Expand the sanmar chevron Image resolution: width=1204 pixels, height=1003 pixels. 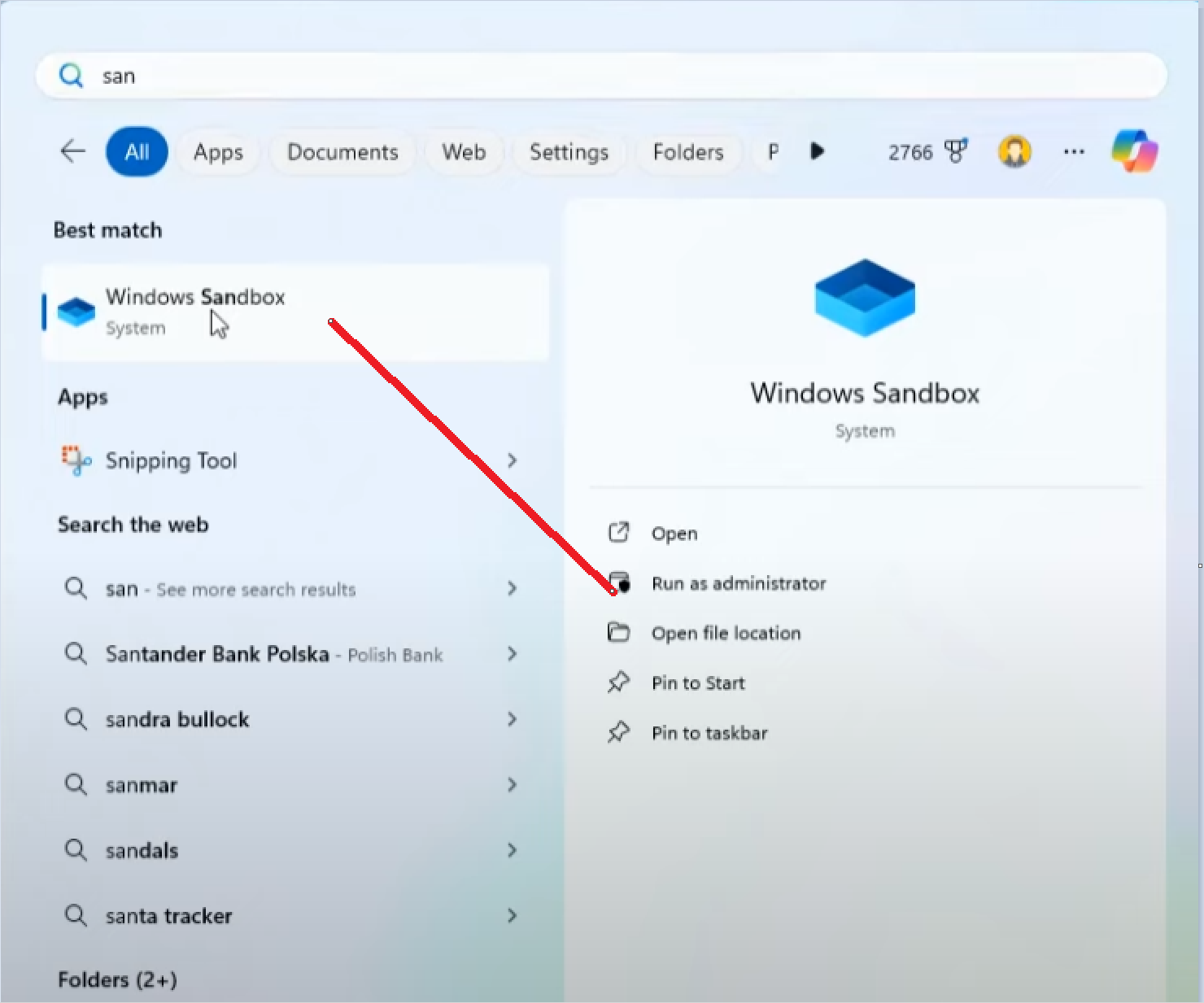[x=512, y=784]
